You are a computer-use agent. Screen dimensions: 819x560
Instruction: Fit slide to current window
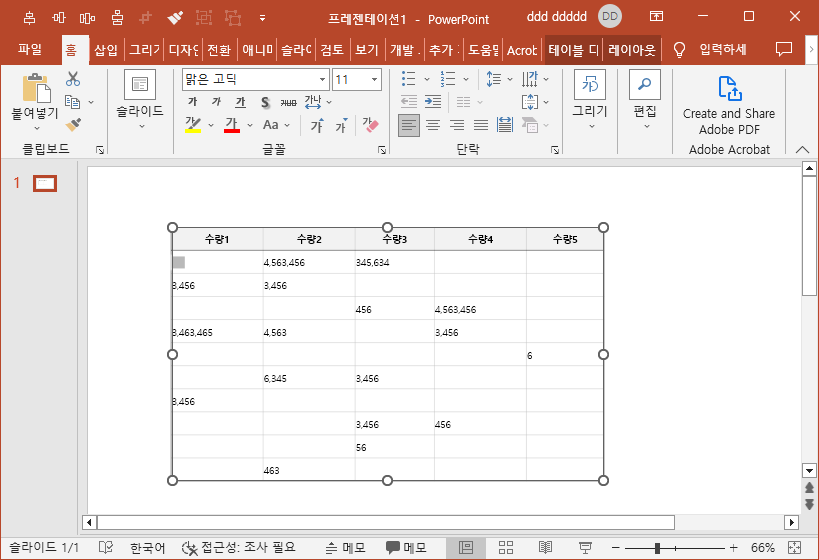click(794, 547)
